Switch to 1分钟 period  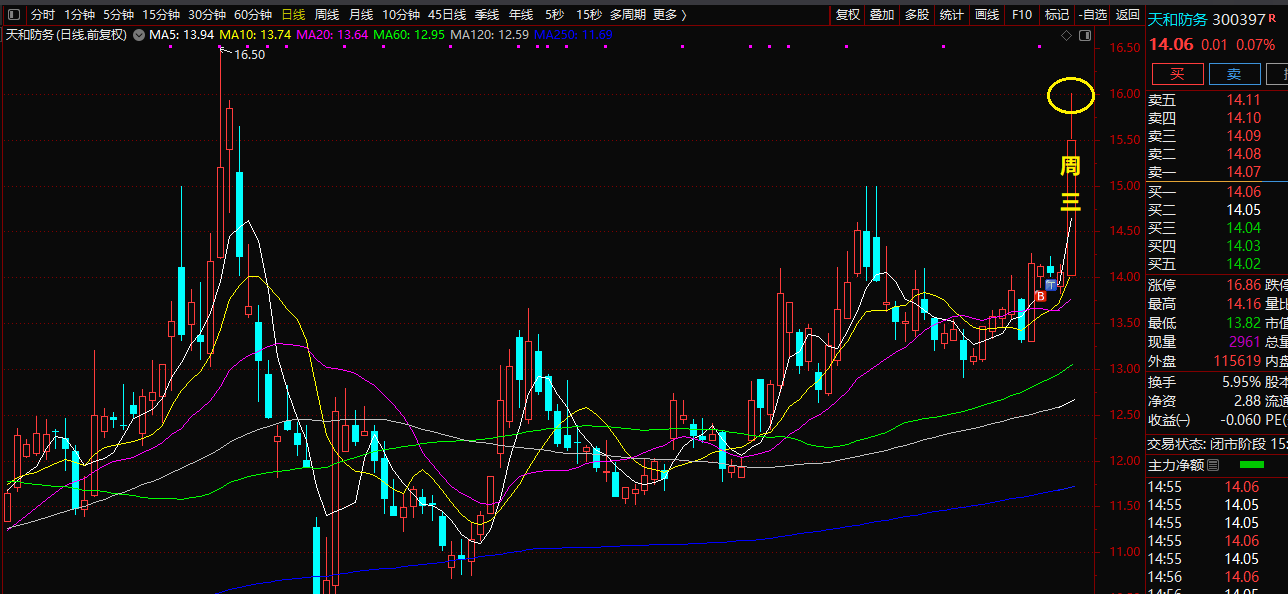[79, 15]
